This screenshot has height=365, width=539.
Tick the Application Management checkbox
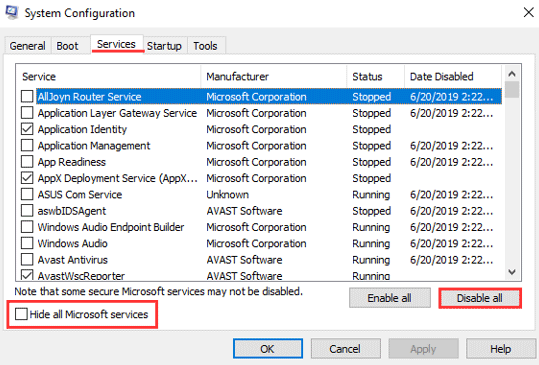click(x=27, y=145)
